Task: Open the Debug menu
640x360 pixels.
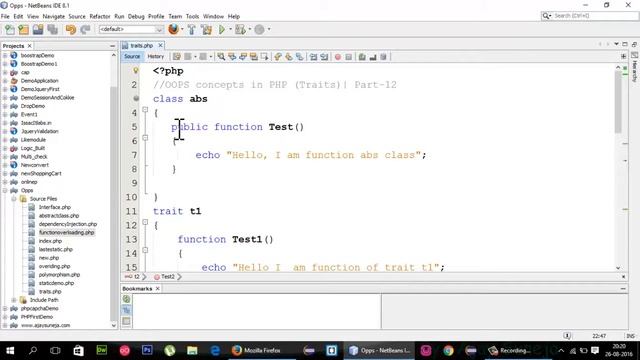Action: point(136,16)
